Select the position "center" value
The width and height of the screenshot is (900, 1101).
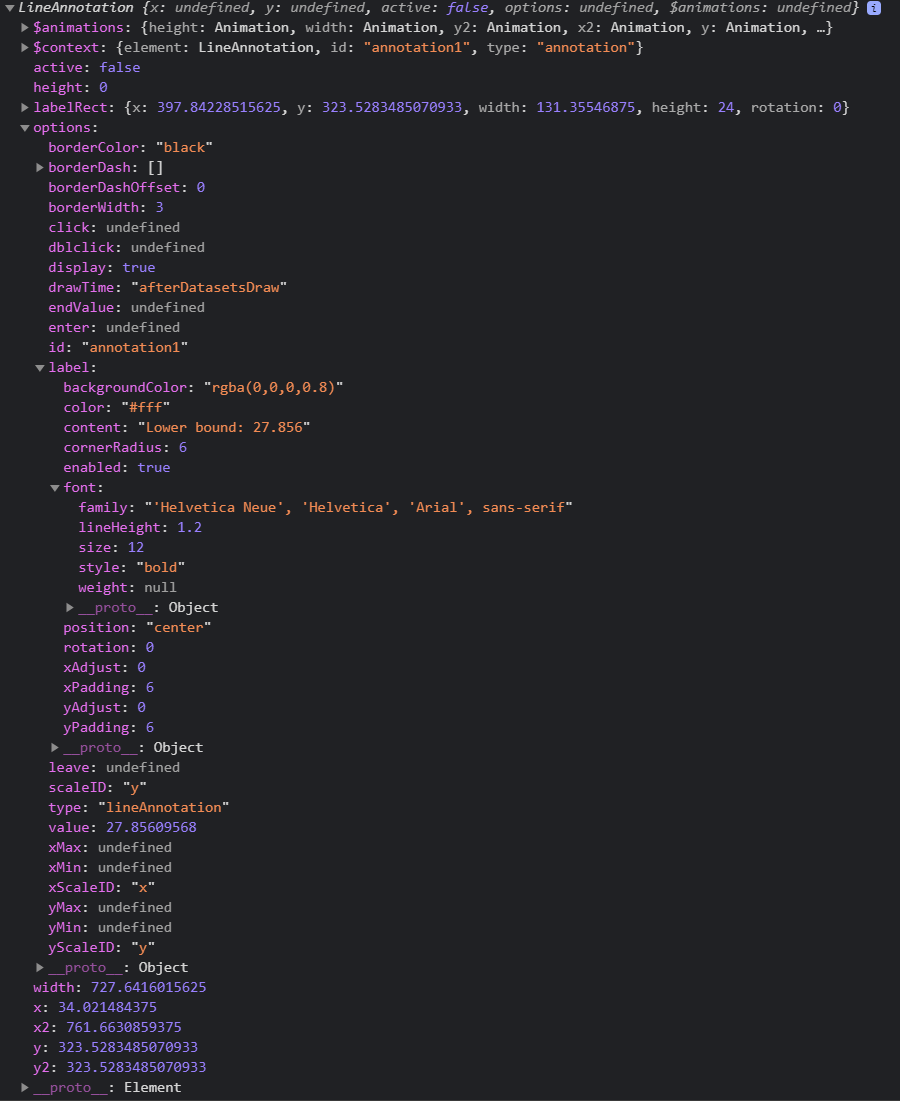[178, 628]
